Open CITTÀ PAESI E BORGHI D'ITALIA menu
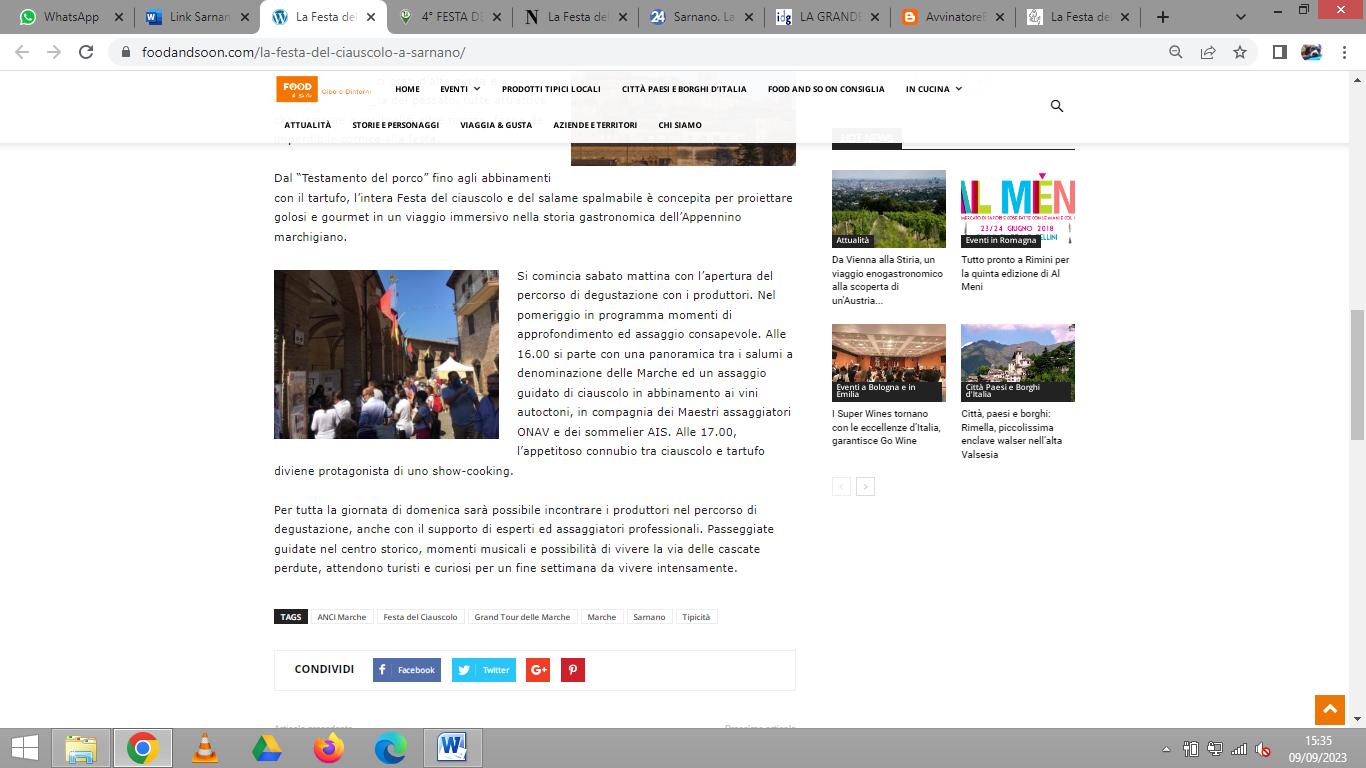This screenshot has height=768, width=1366. [684, 89]
